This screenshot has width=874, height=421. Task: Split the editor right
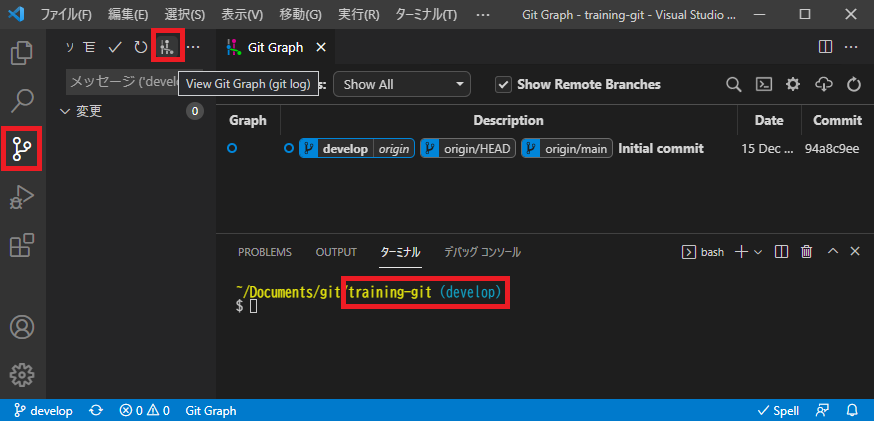click(x=826, y=47)
